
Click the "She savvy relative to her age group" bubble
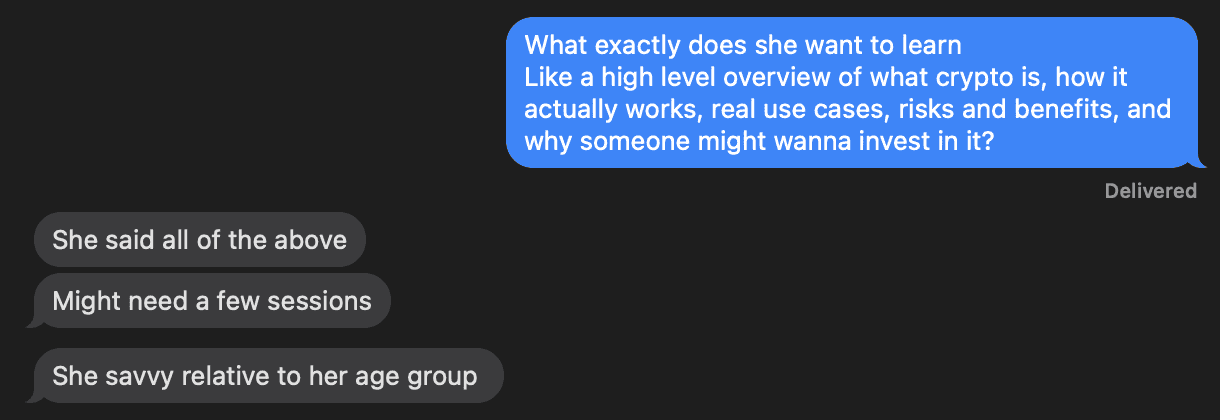(265, 376)
